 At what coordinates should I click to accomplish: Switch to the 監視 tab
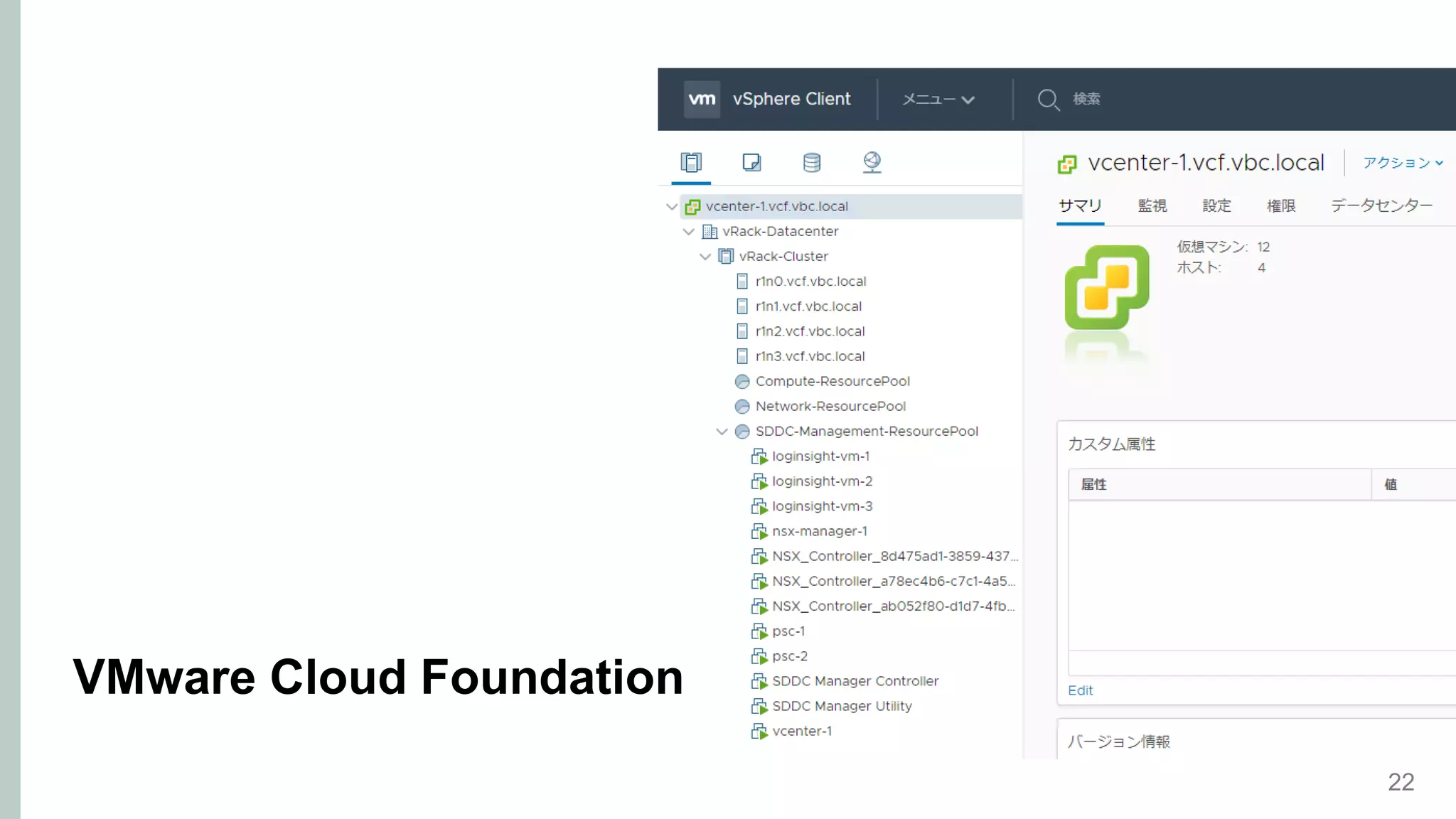[1152, 206]
